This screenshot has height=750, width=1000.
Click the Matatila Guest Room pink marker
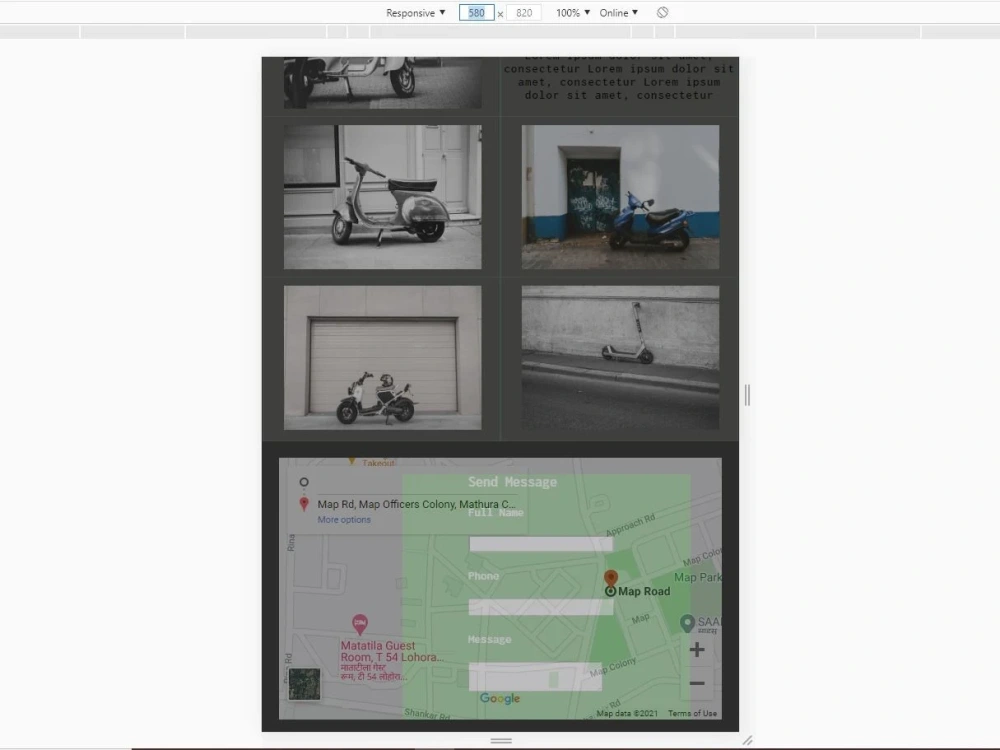pyautogui.click(x=360, y=624)
